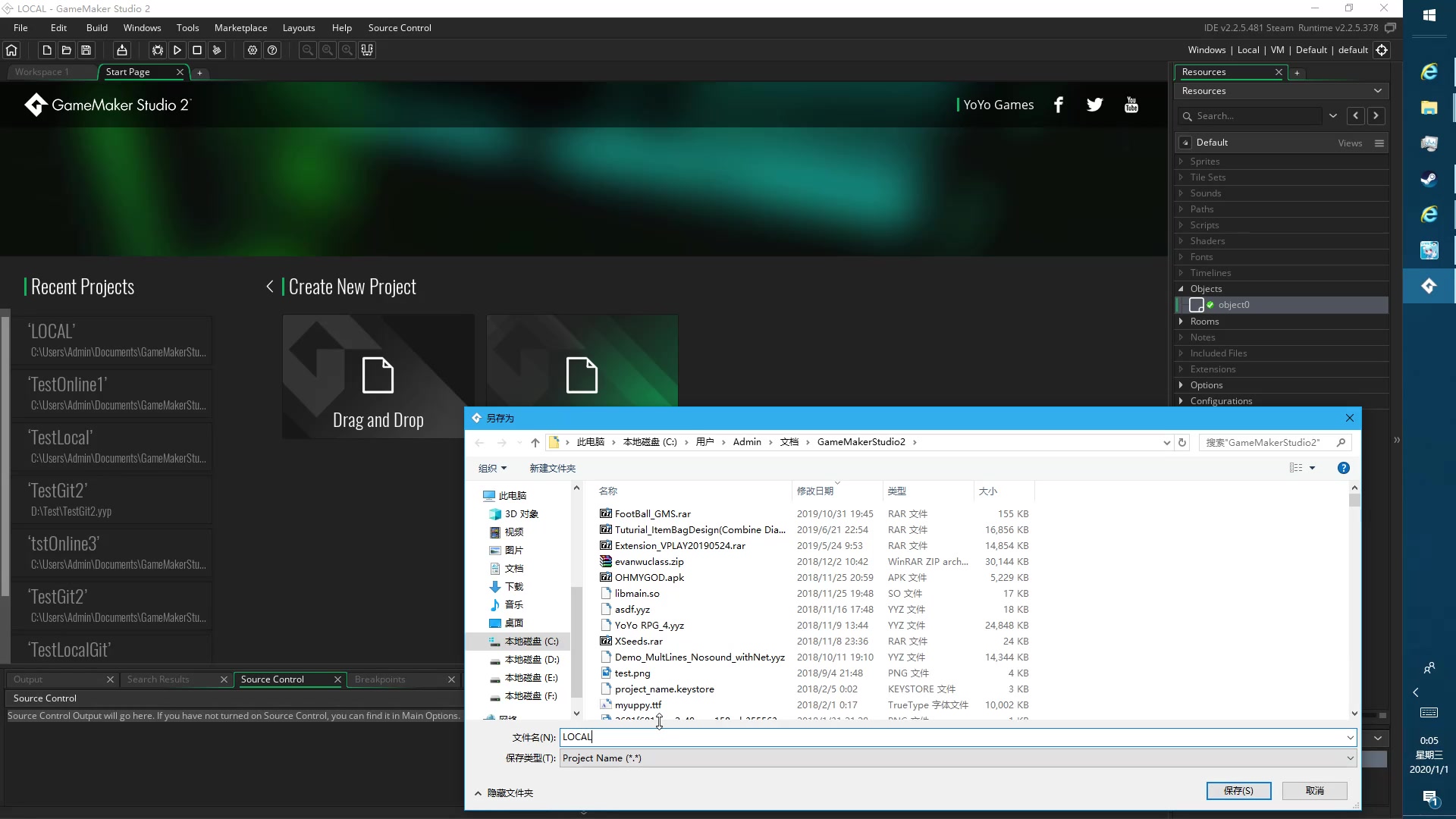This screenshot has width=1456, height=819.
Task: Click the debug bug icon in toolbar
Action: [x=157, y=50]
